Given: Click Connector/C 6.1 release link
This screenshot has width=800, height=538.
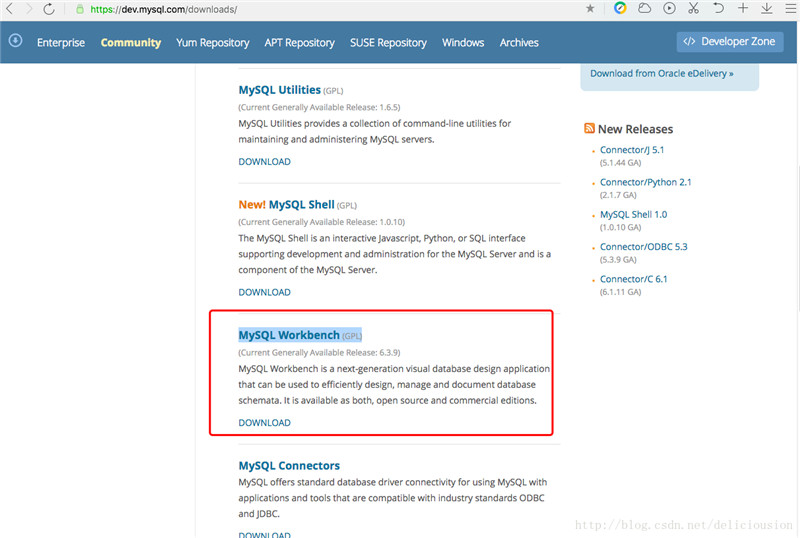Looking at the screenshot, I should (x=633, y=279).
